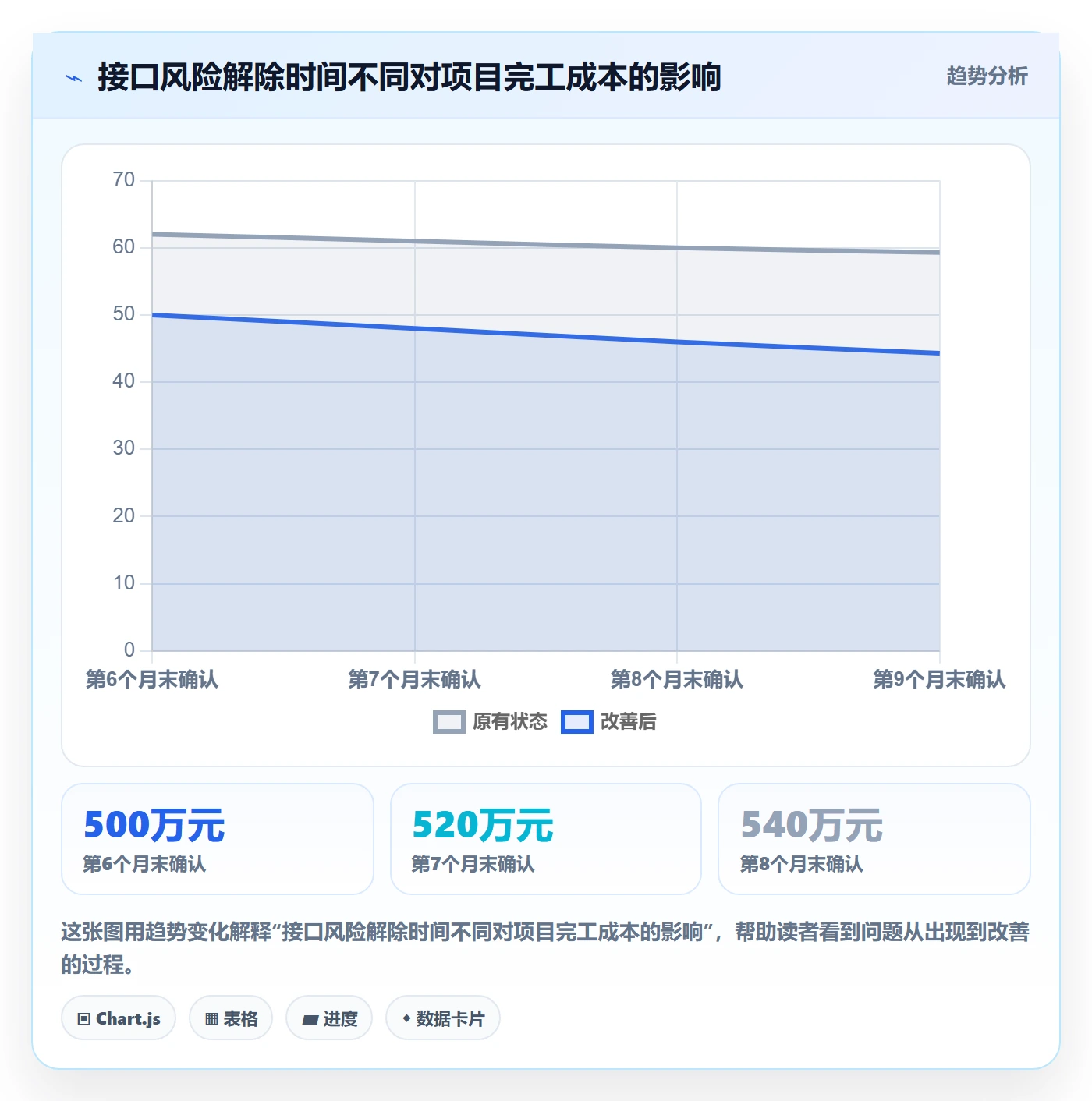The width and height of the screenshot is (1092, 1101).
Task: Click the description paragraph starting 这张图用趋势变化
Action: tap(546, 948)
